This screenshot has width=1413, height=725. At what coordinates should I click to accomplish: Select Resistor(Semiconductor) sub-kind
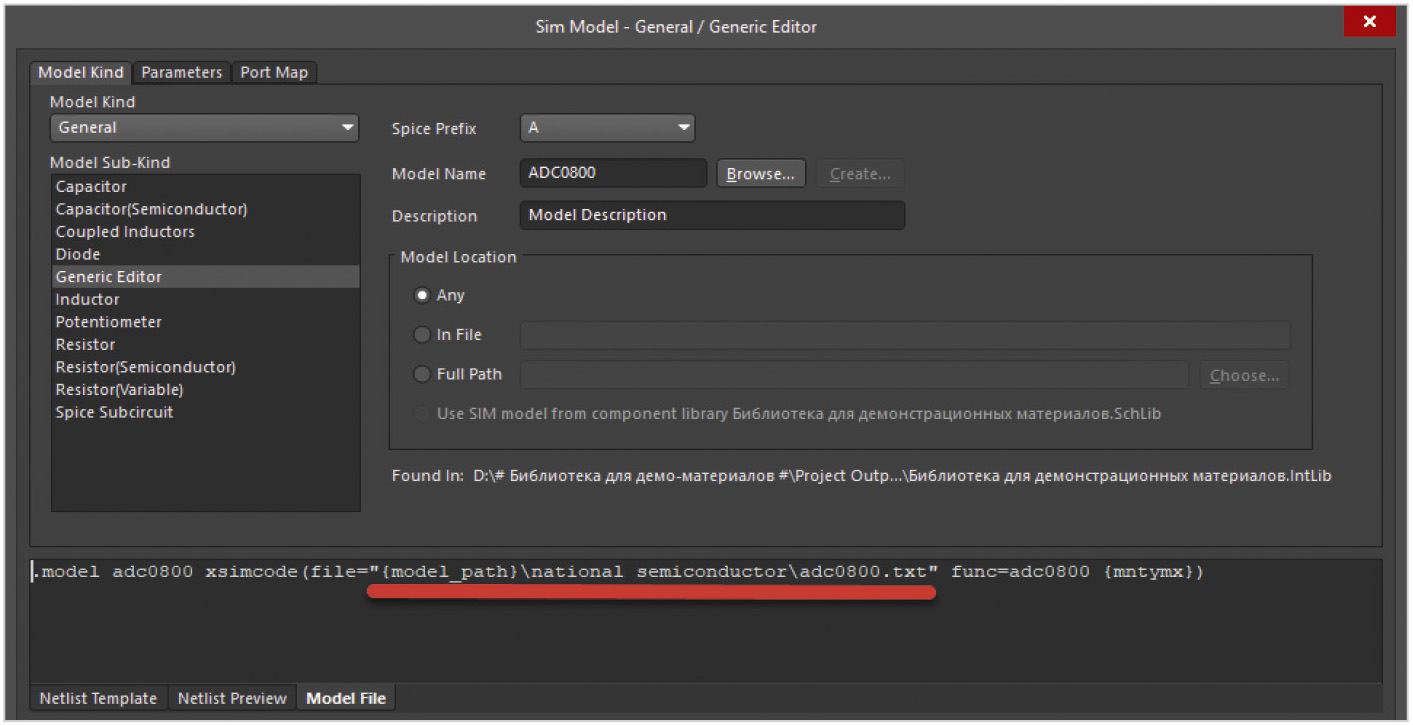[x=205, y=367]
